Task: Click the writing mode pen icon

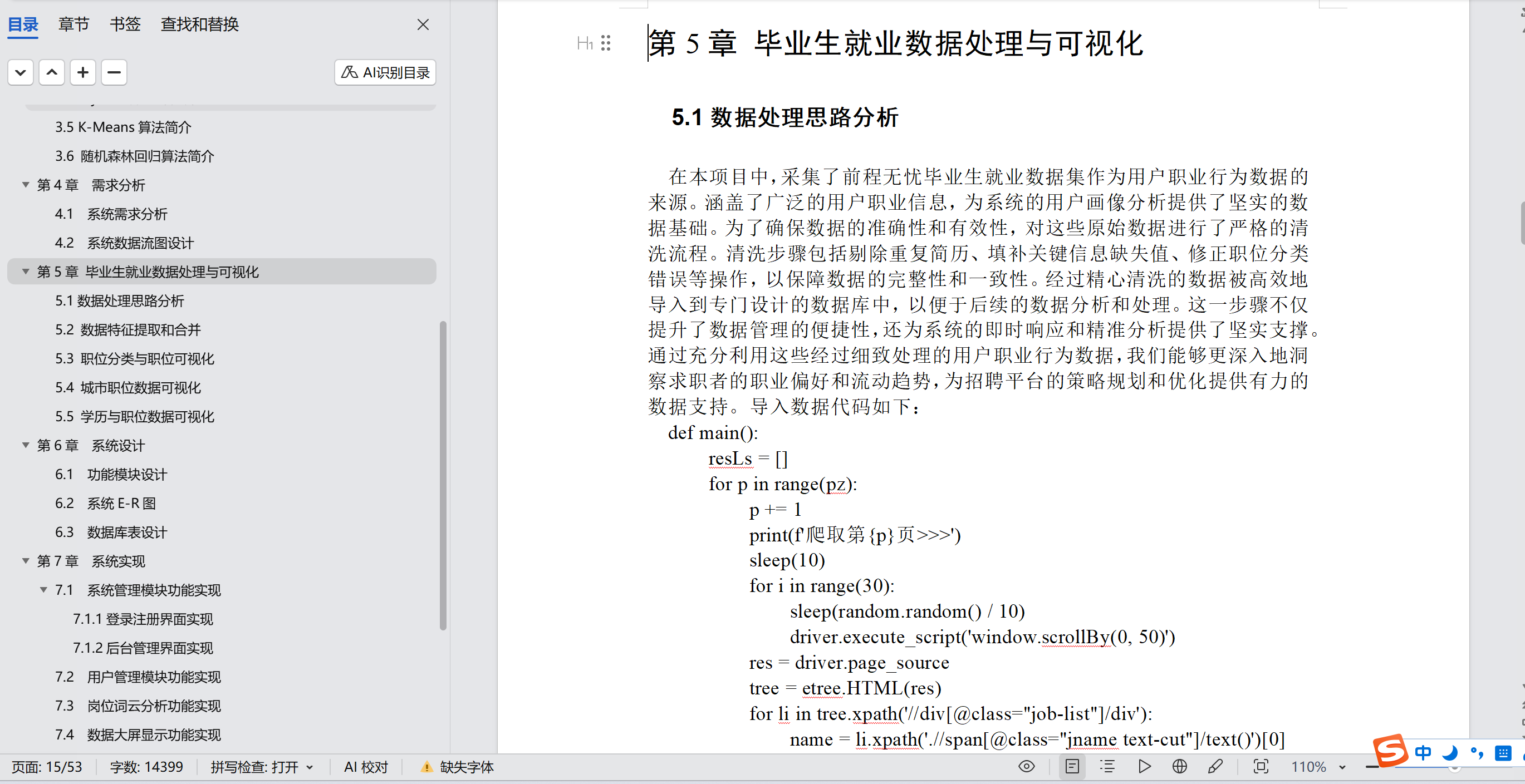Action: tap(1215, 766)
